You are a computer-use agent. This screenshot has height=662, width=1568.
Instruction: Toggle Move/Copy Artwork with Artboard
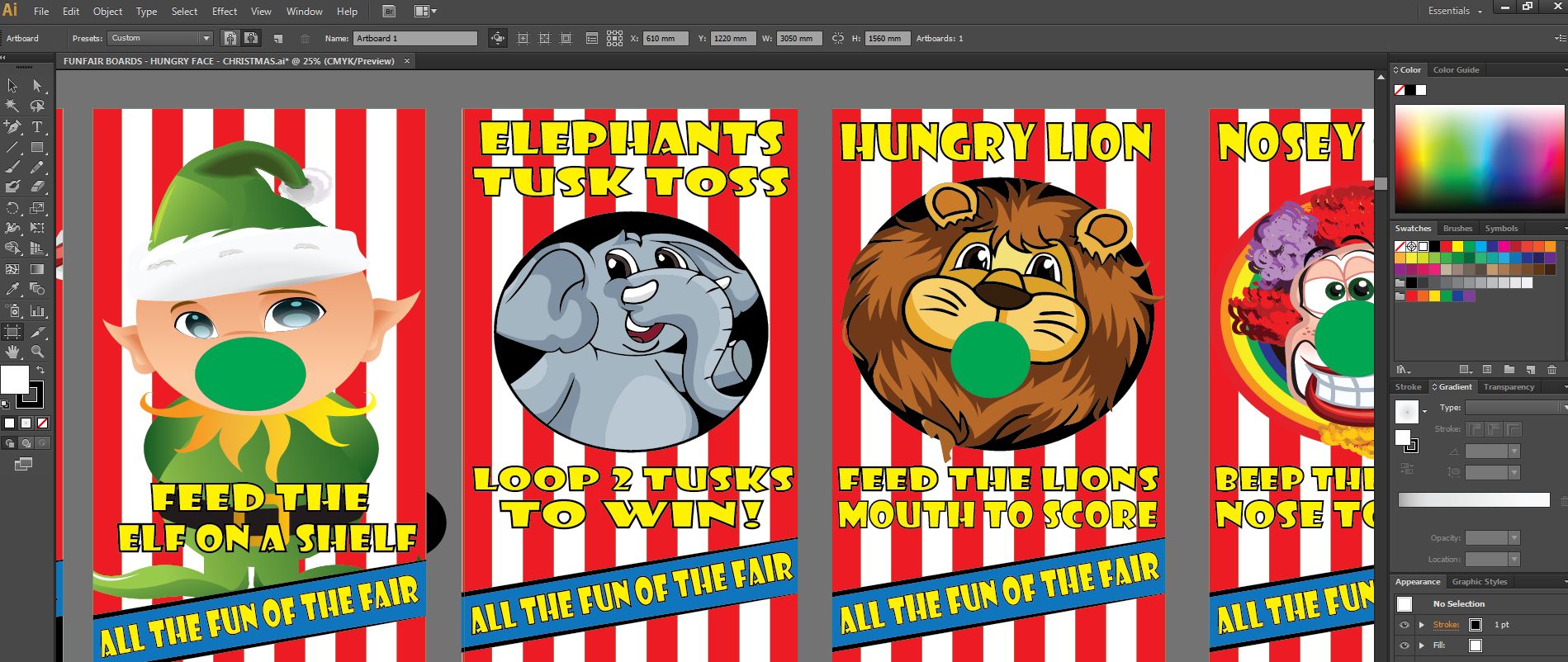tap(498, 38)
